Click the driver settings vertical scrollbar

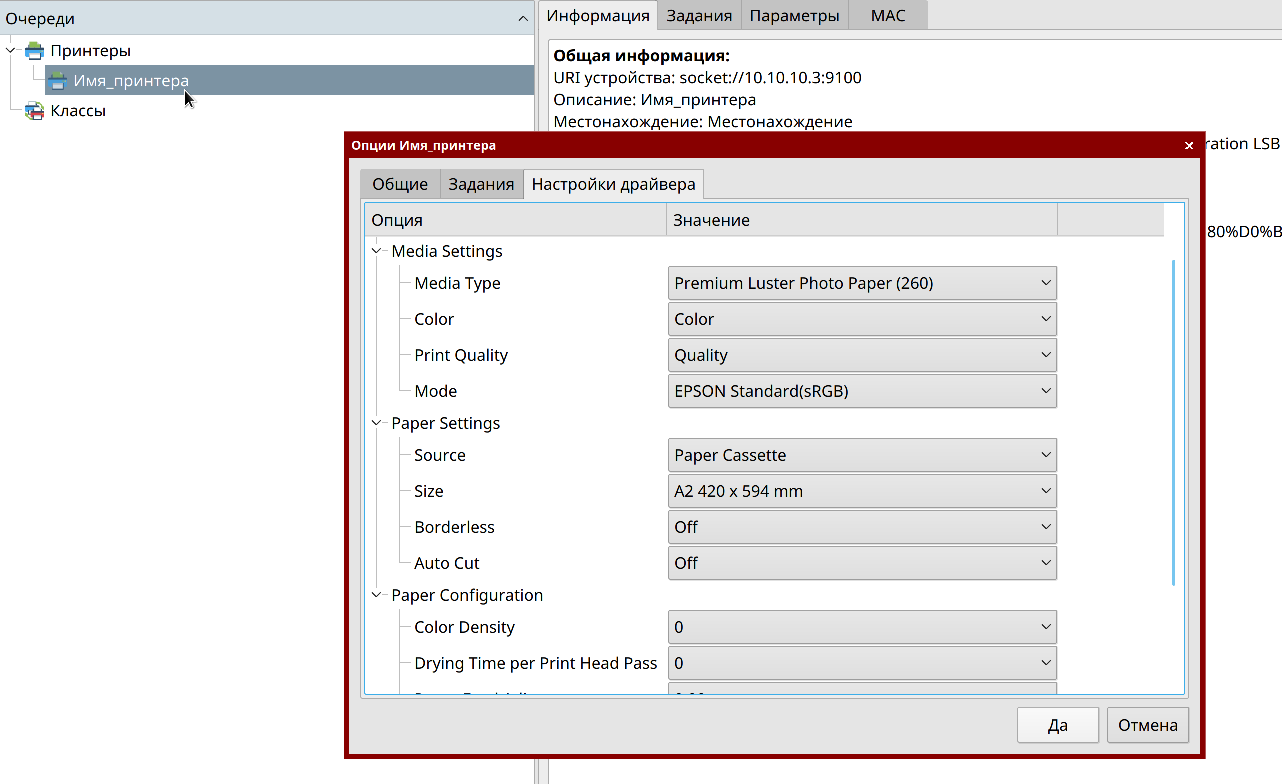[x=1173, y=420]
